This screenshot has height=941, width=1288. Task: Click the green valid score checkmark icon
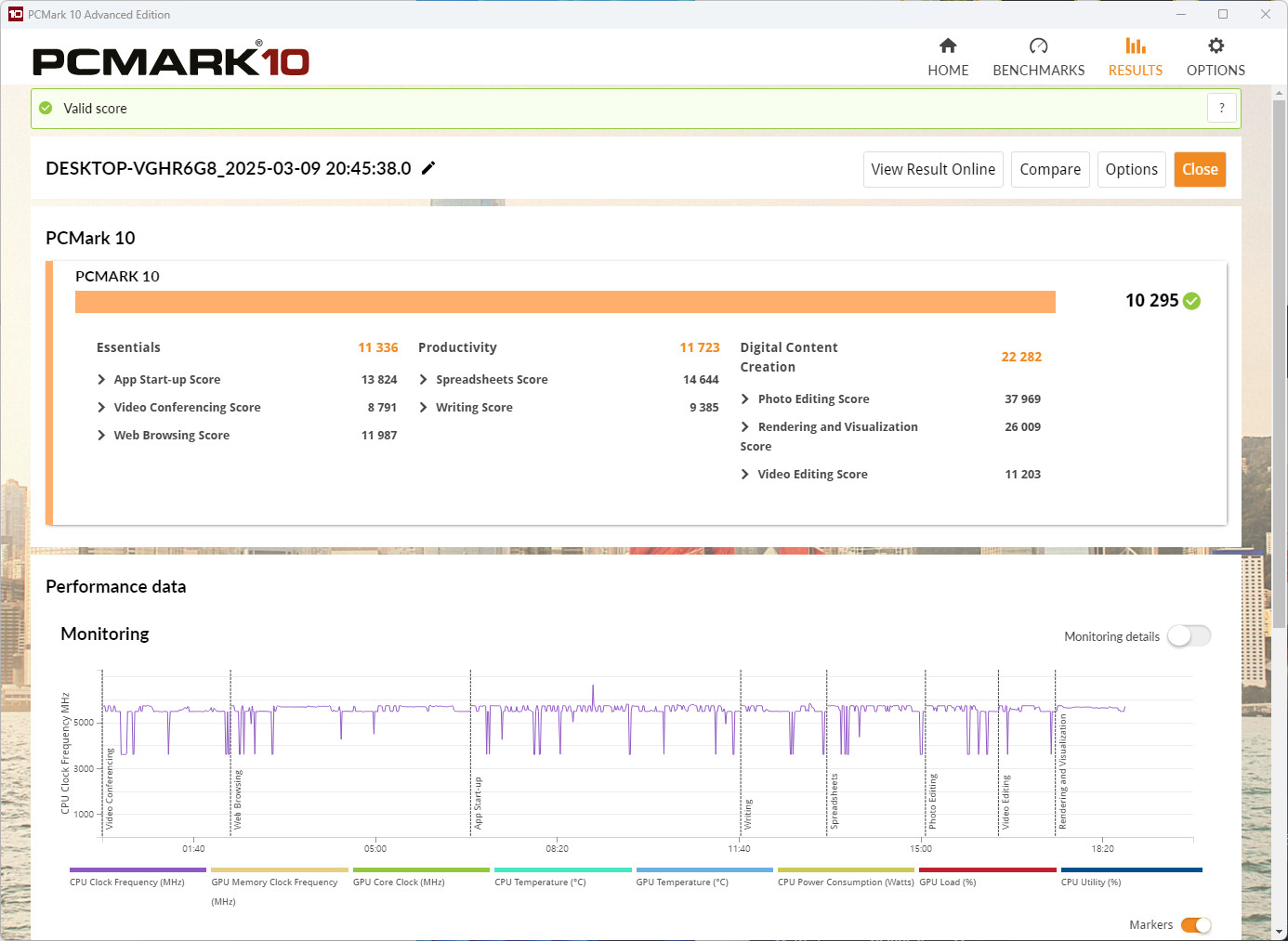(46, 108)
